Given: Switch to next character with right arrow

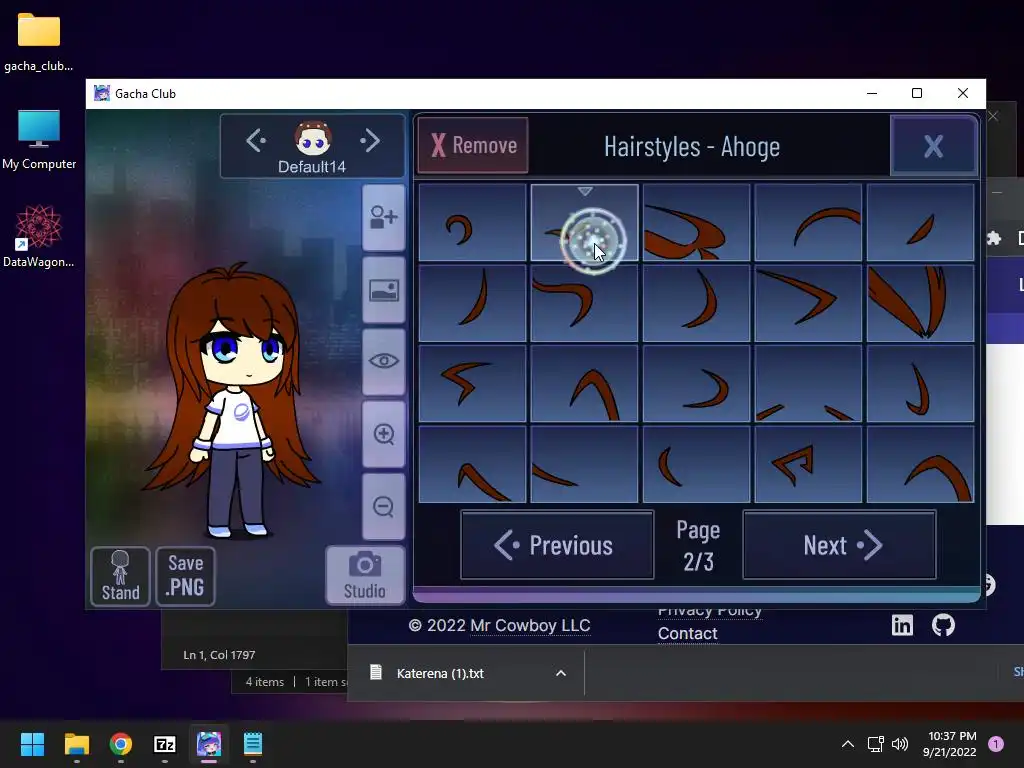Looking at the screenshot, I should coord(370,140).
